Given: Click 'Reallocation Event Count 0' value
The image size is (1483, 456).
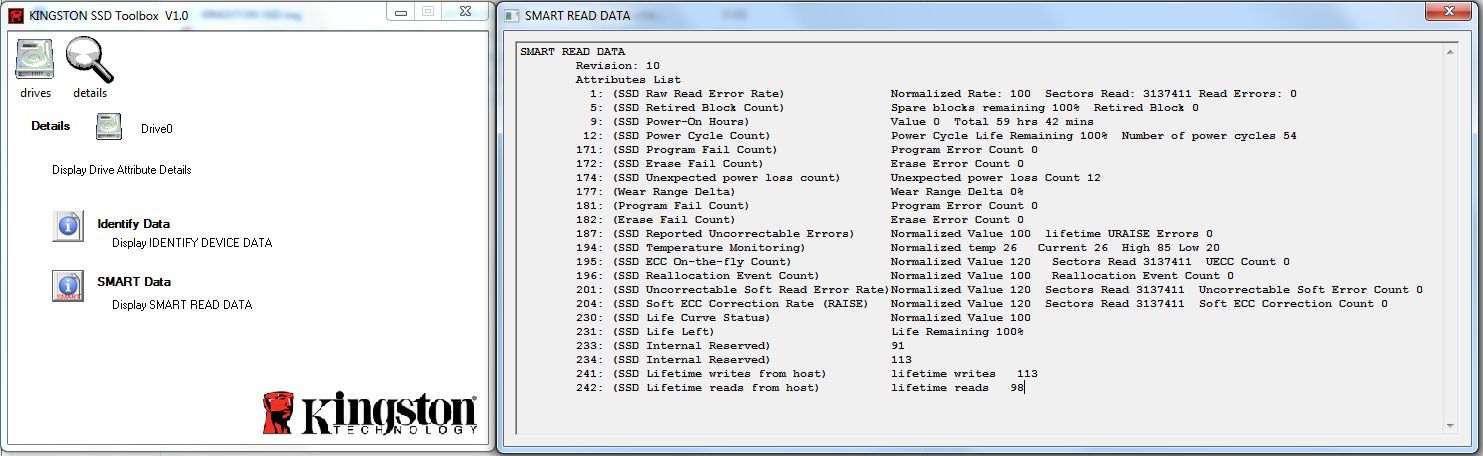Looking at the screenshot, I should 1143,275.
